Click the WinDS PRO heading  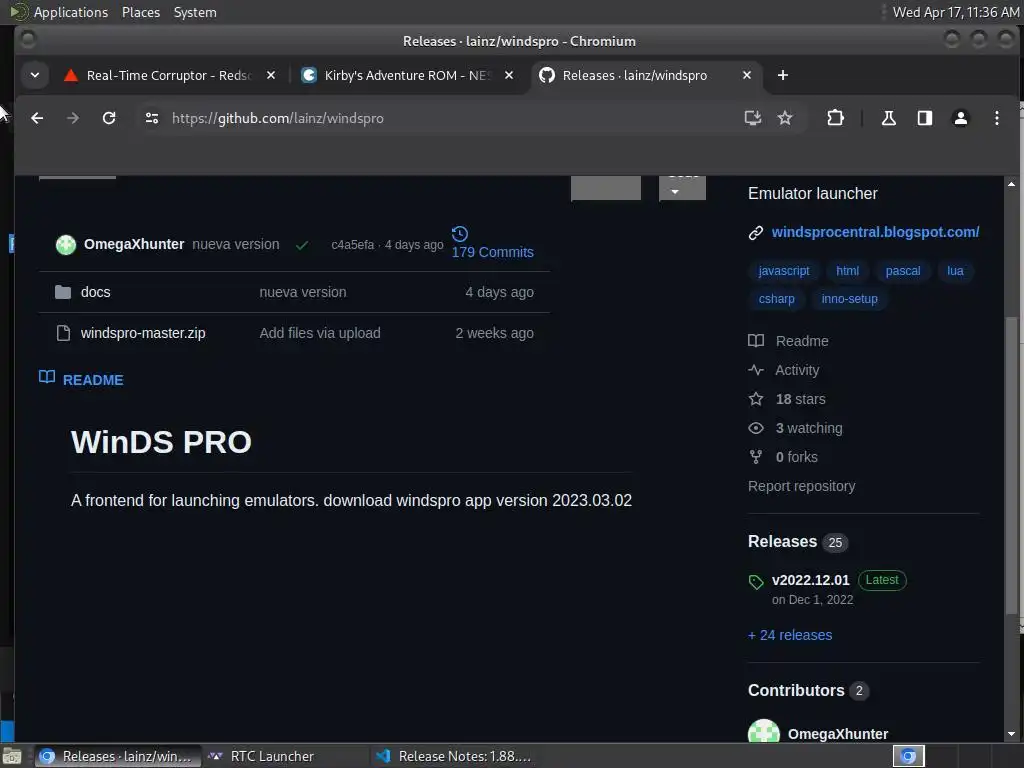[161, 442]
